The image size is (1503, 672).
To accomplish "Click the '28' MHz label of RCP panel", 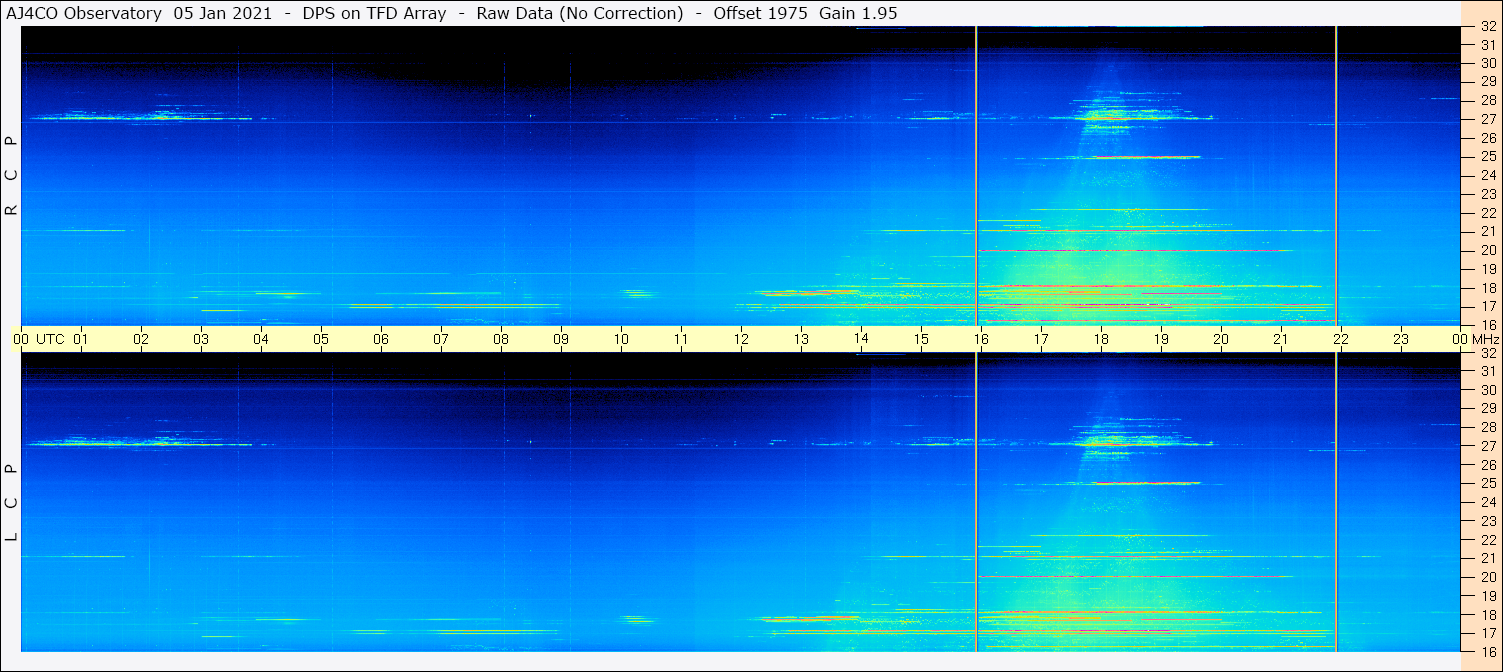I will [1488, 100].
